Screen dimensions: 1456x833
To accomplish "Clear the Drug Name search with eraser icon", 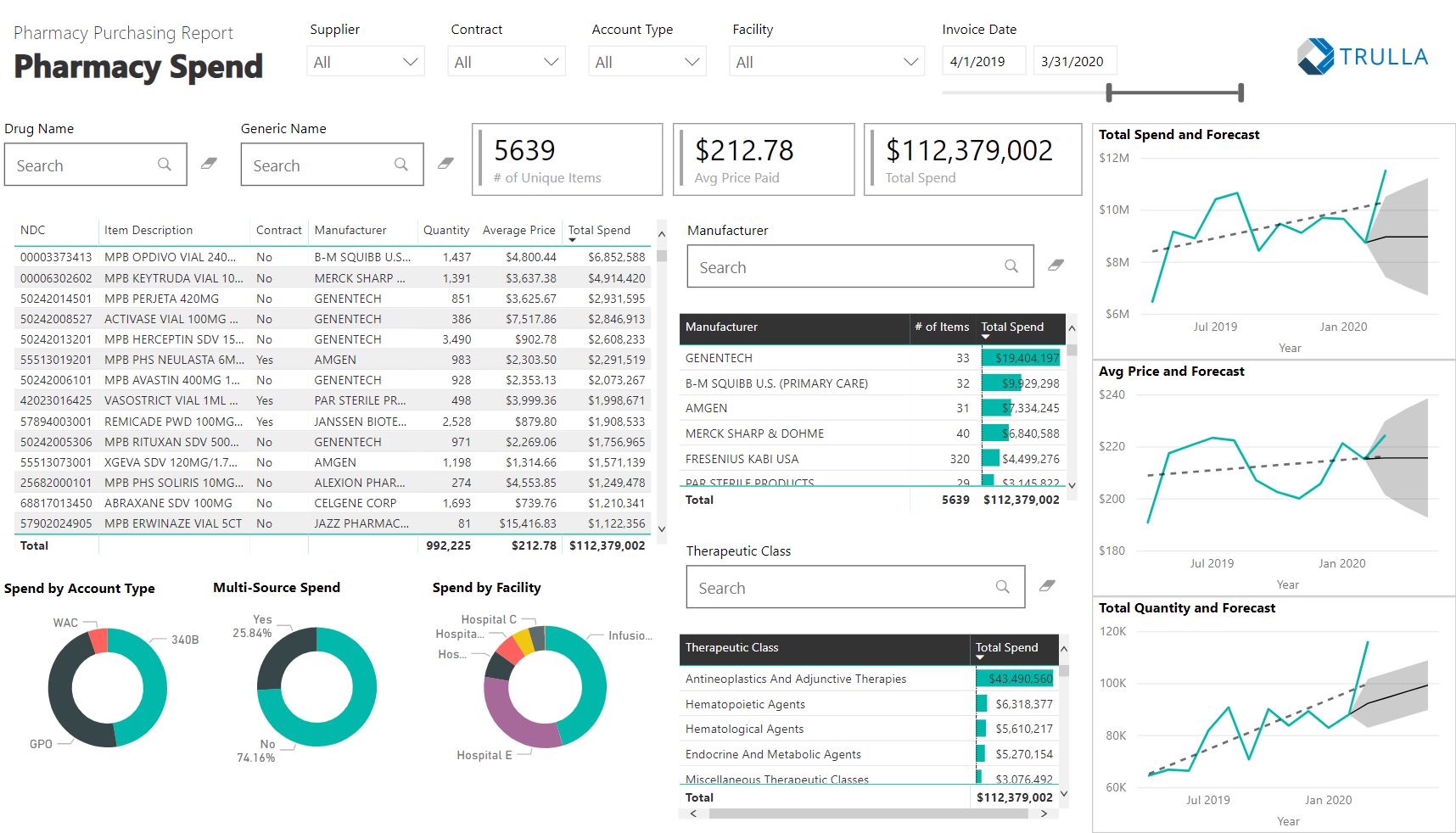I will (x=209, y=163).
